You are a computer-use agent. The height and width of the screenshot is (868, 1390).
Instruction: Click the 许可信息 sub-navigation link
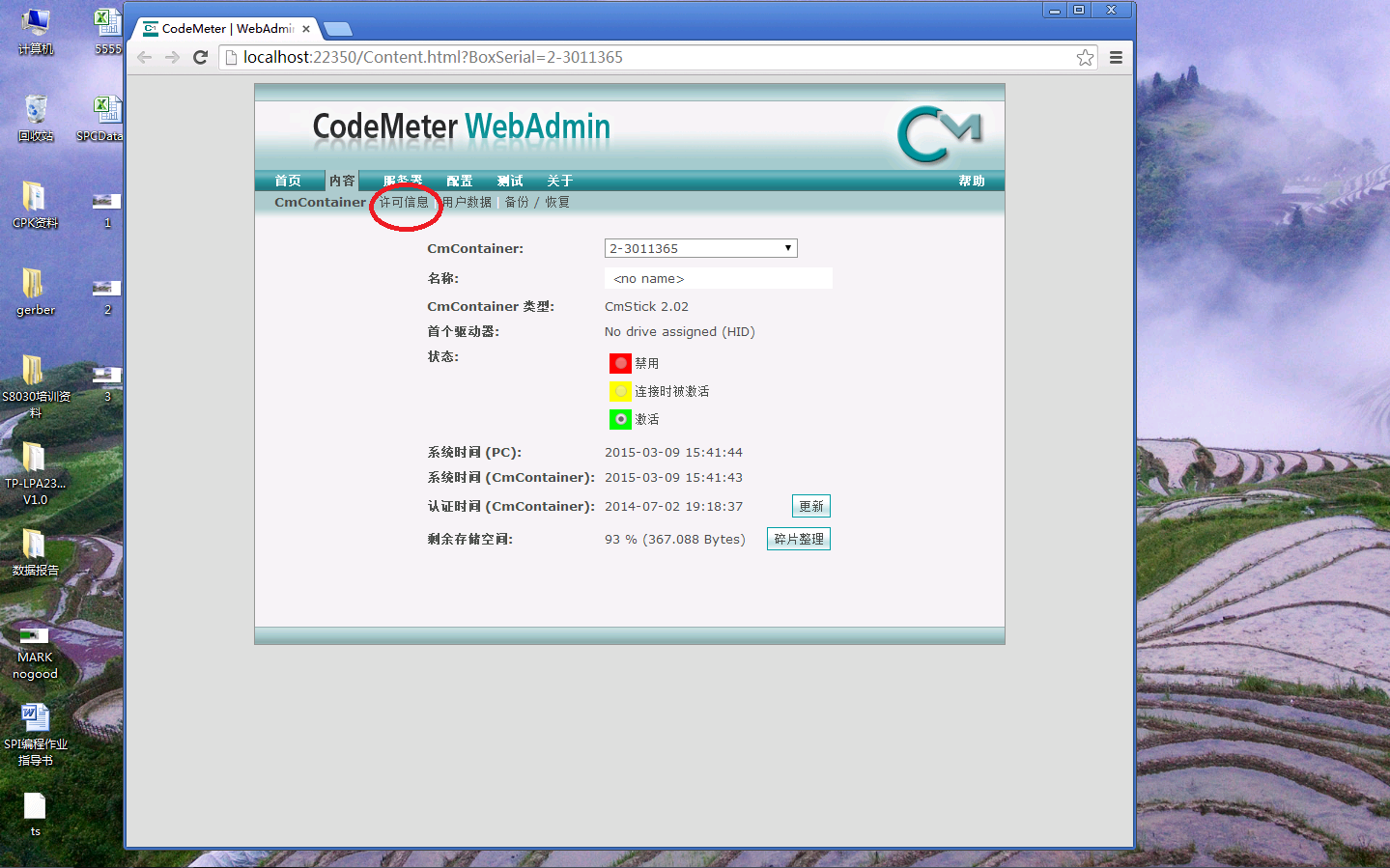point(404,202)
